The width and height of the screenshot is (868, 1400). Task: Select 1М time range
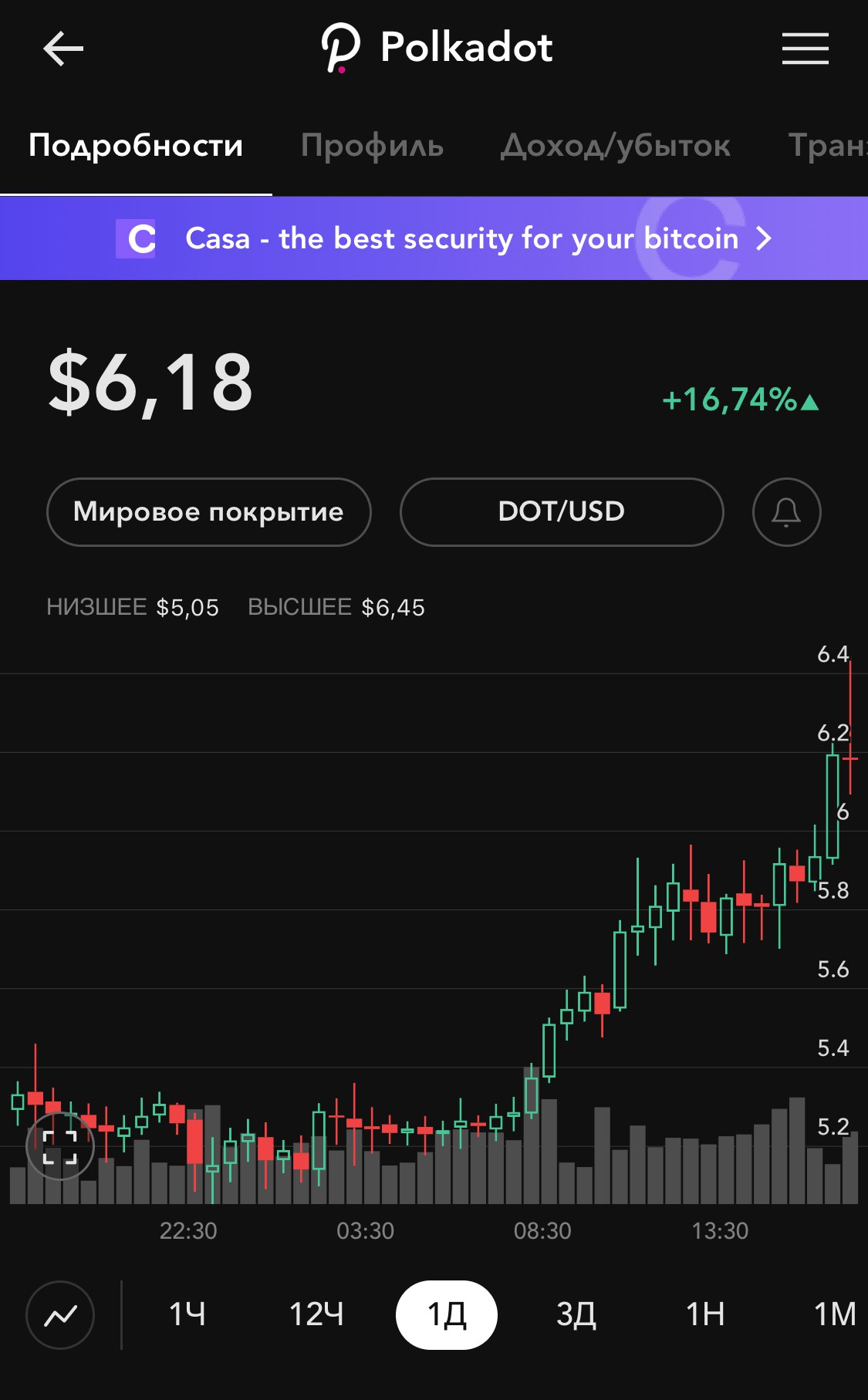coord(835,1315)
